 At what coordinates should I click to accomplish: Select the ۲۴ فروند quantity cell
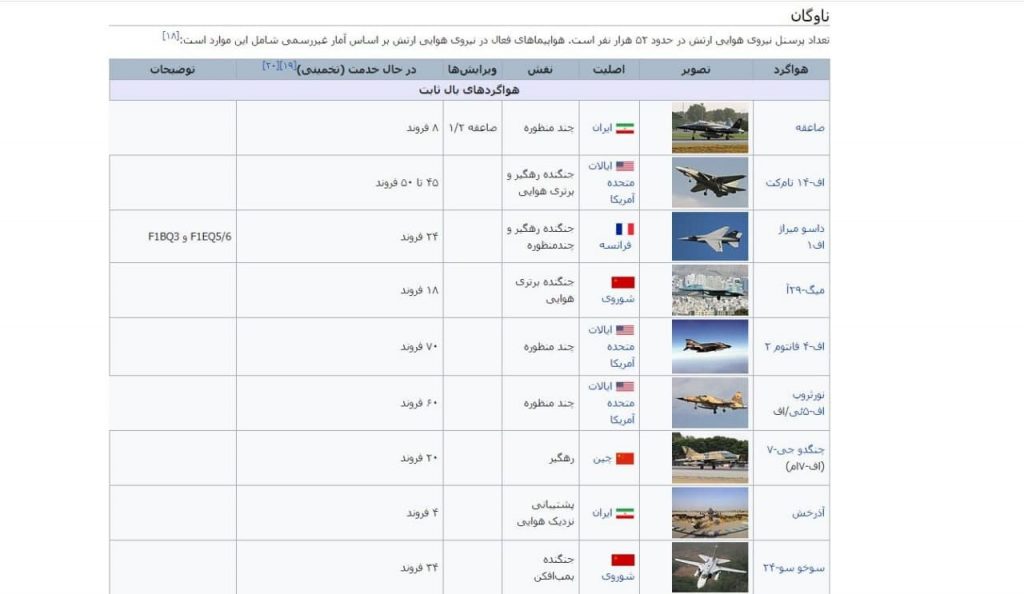[x=340, y=236]
